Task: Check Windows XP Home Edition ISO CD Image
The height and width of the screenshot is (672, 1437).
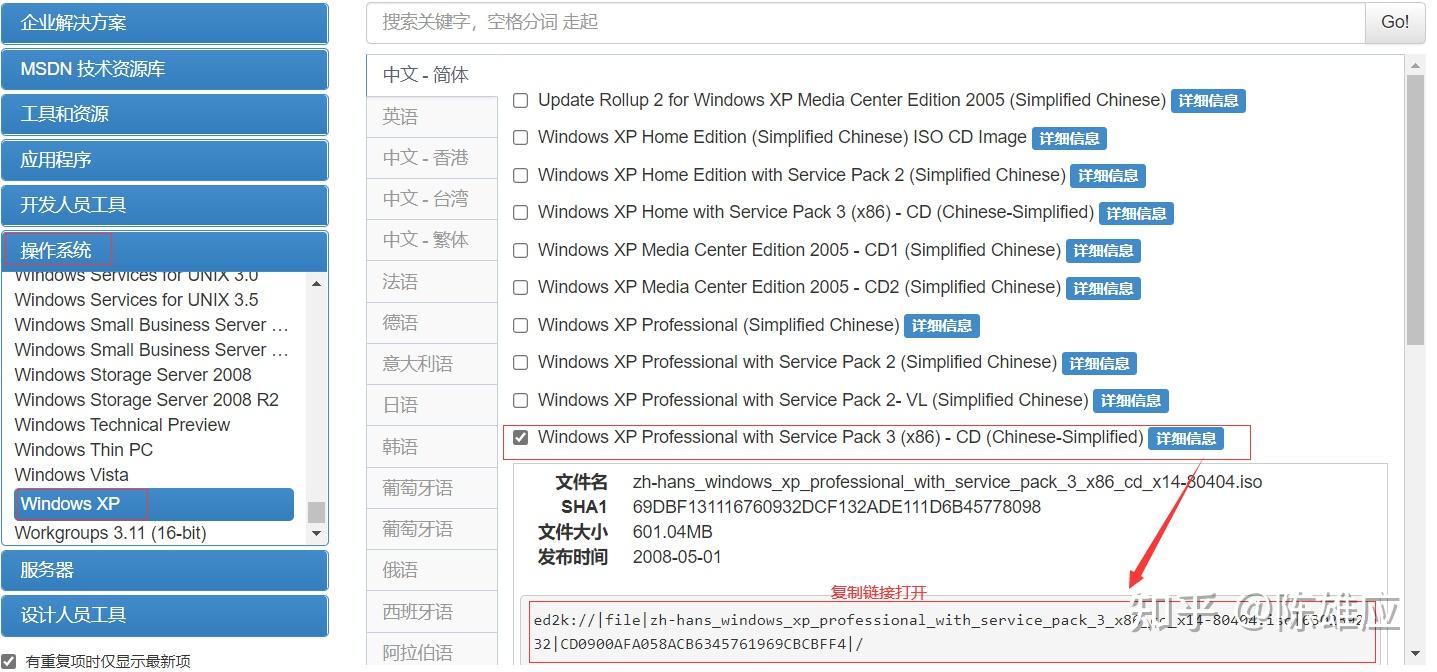Action: point(520,138)
